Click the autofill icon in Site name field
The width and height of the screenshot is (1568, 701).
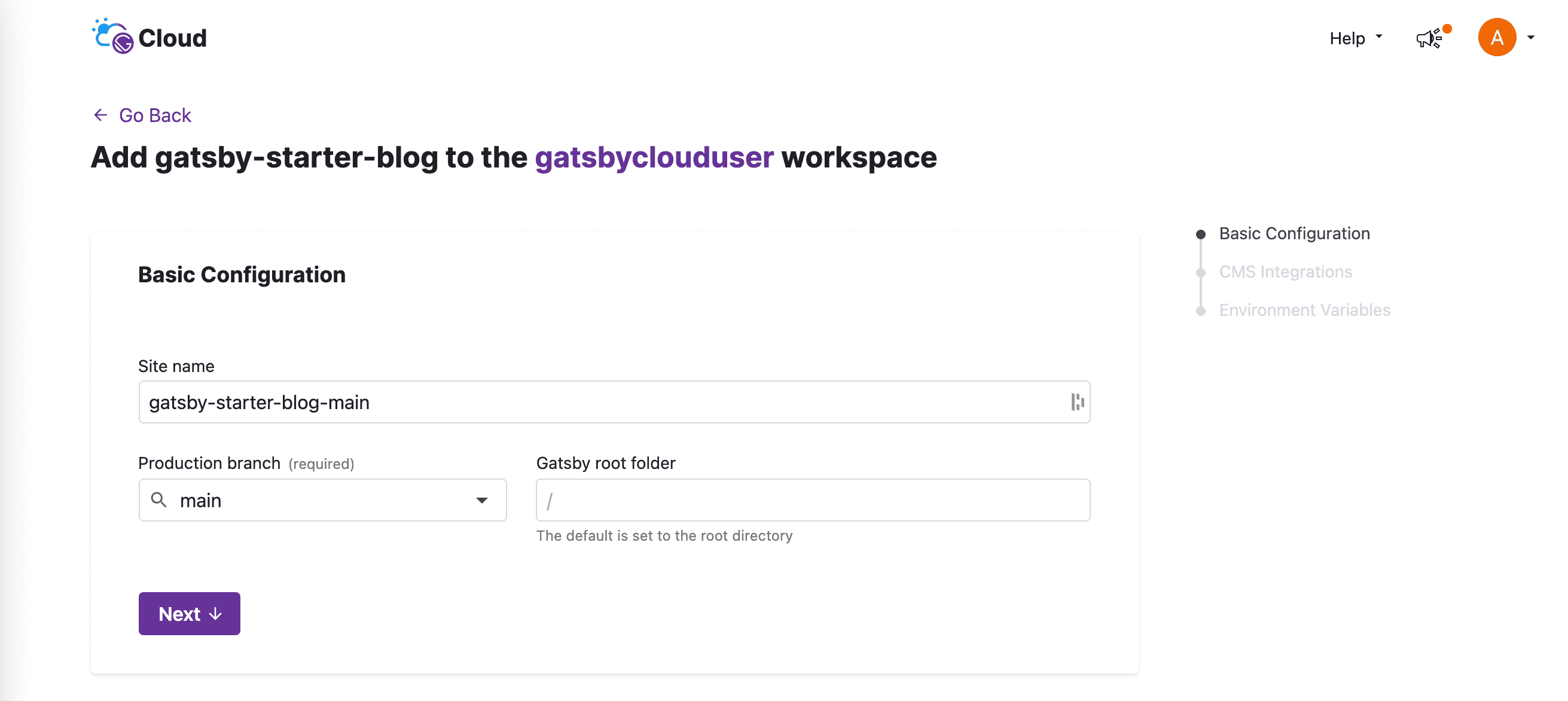1077,402
